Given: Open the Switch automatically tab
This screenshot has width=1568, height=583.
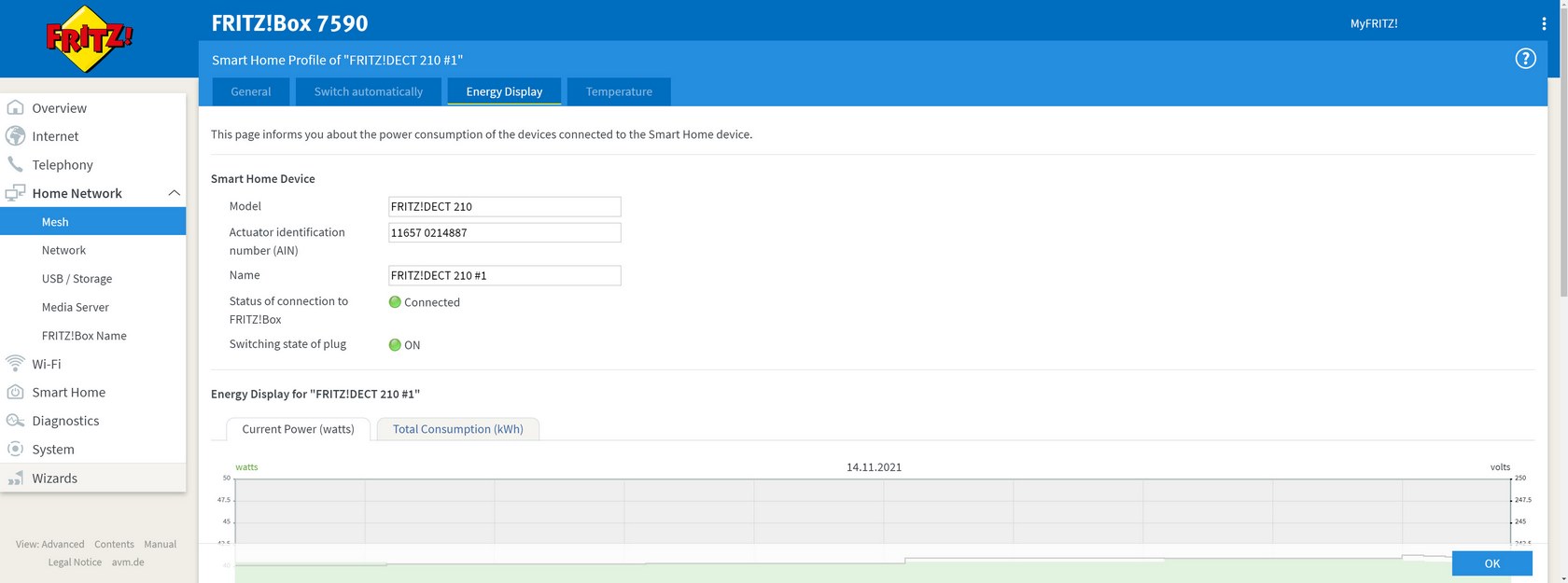Looking at the screenshot, I should pos(368,91).
